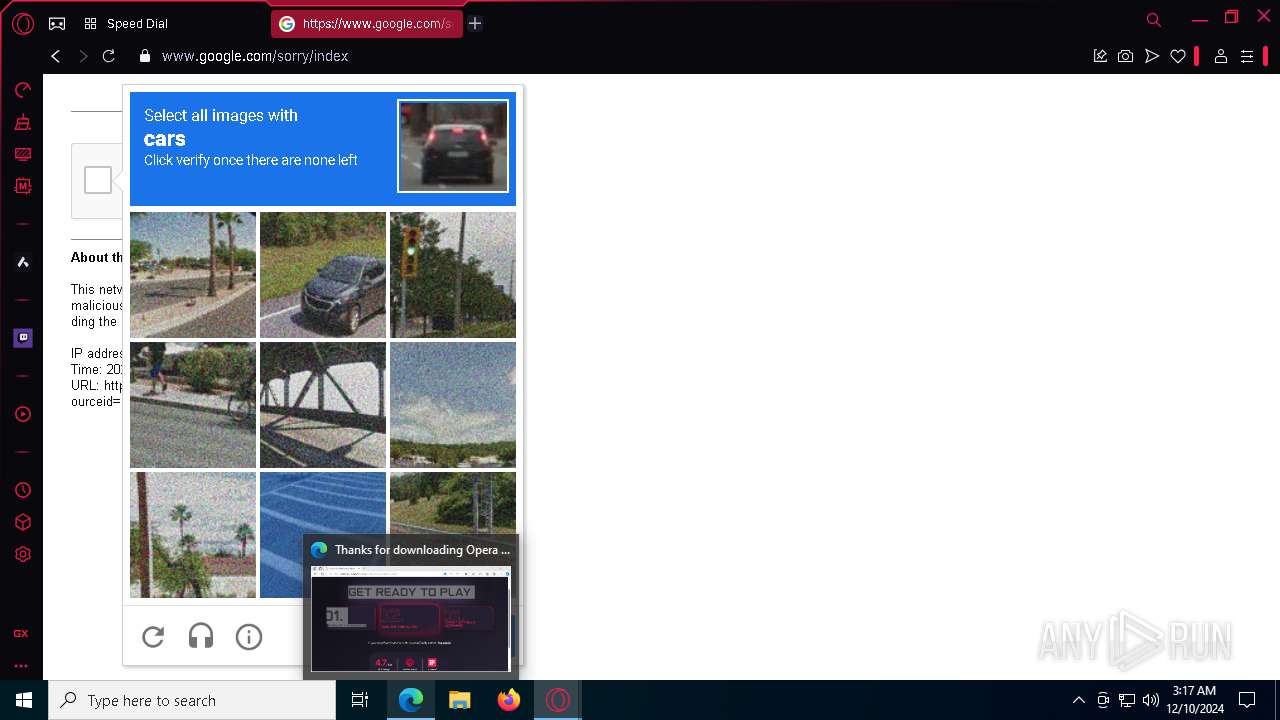Open the Windows notification center icon

(1247, 700)
